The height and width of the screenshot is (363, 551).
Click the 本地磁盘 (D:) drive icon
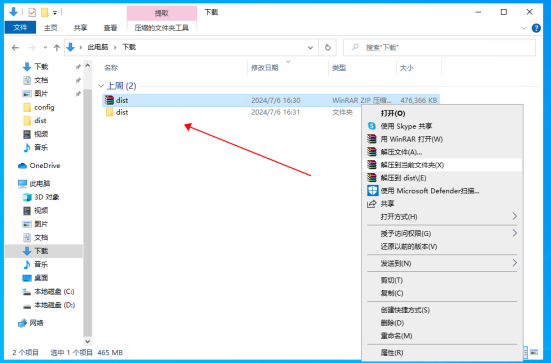coord(27,305)
